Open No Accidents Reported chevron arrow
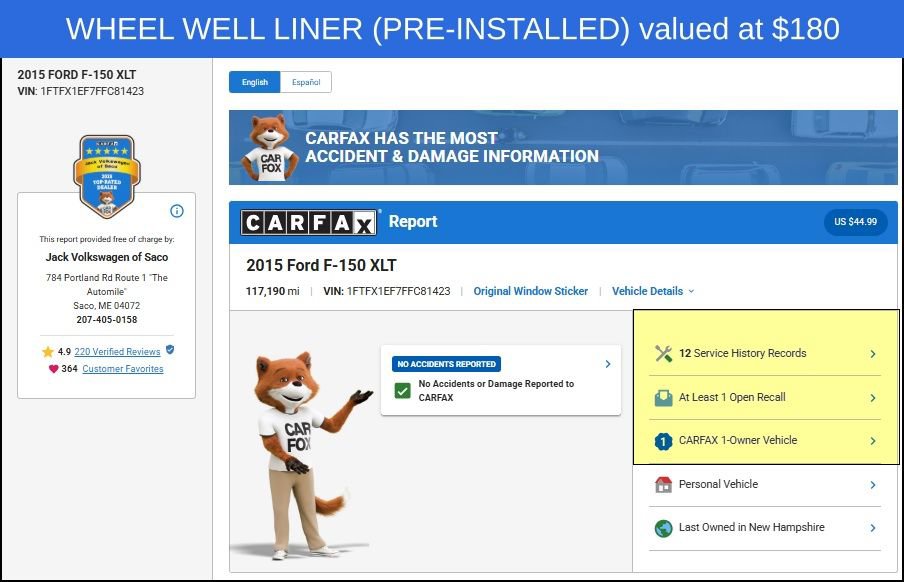The height and width of the screenshot is (582, 904). (x=608, y=364)
